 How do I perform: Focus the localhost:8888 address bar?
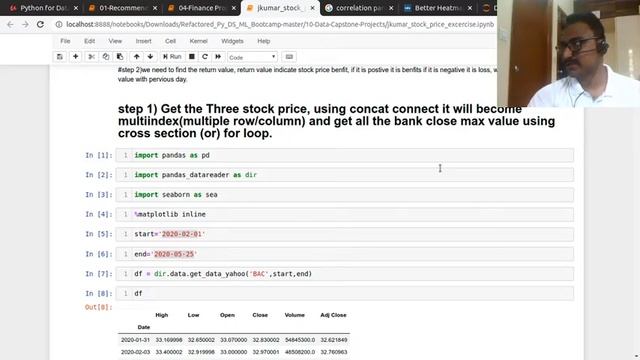(x=280, y=24)
